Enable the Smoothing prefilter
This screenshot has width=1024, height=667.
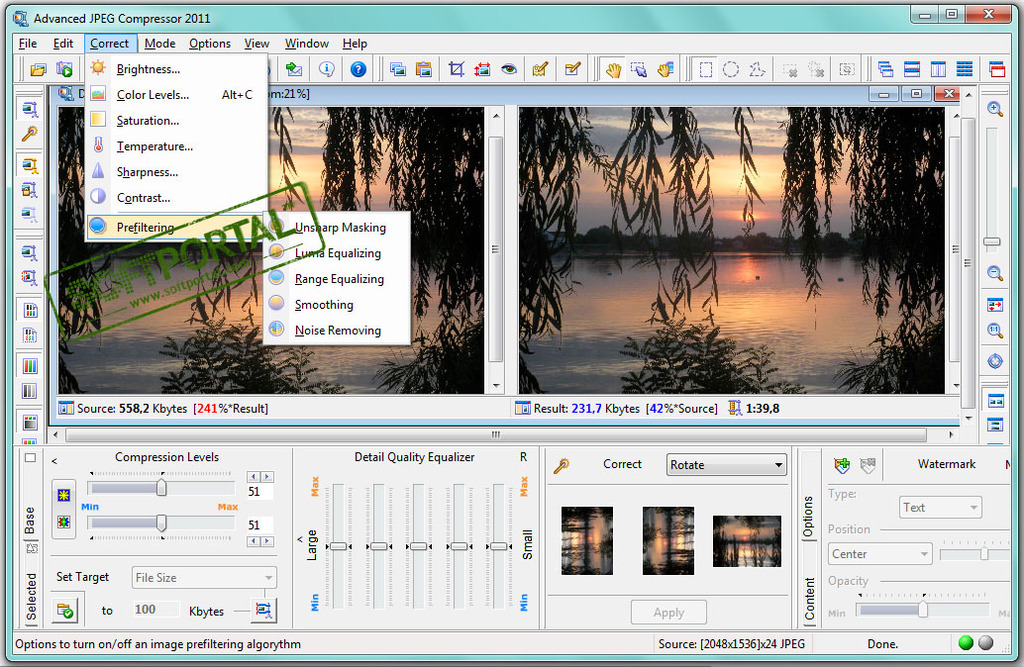[x=323, y=305]
